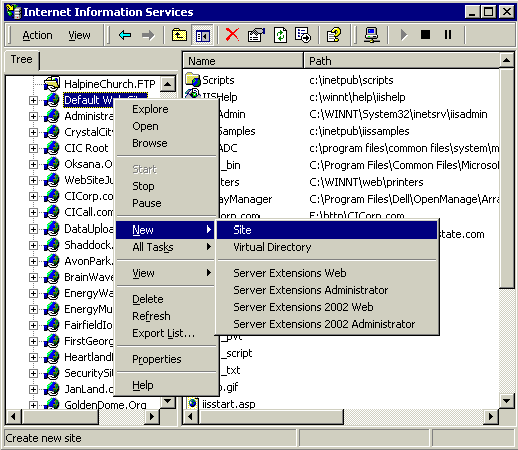This screenshot has width=518, height=450.
Task: Open the Properties toolbar icon
Action: pos(256,35)
